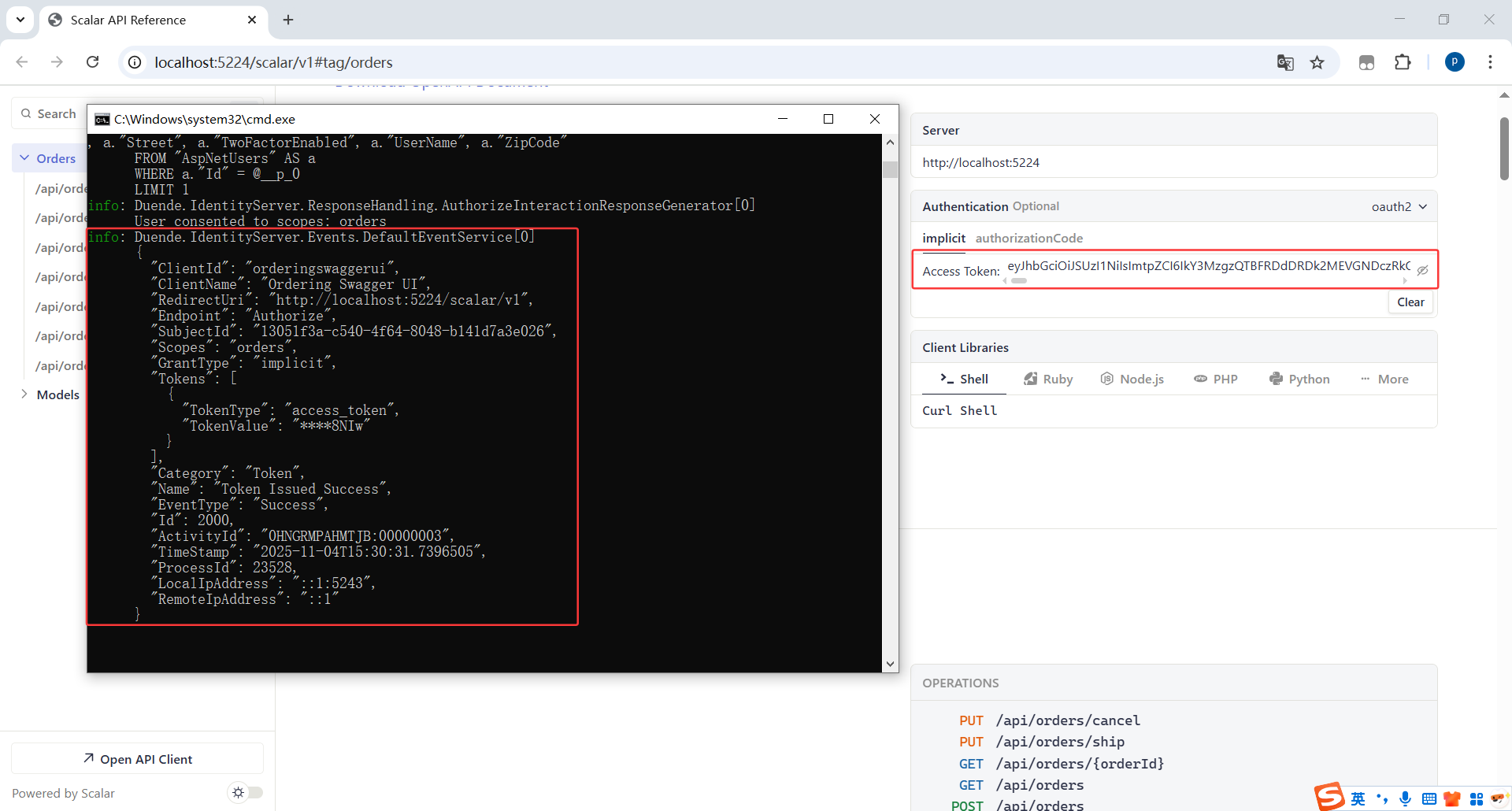The width and height of the screenshot is (1512, 811).
Task: Reload the current page
Action: pyautogui.click(x=92, y=62)
